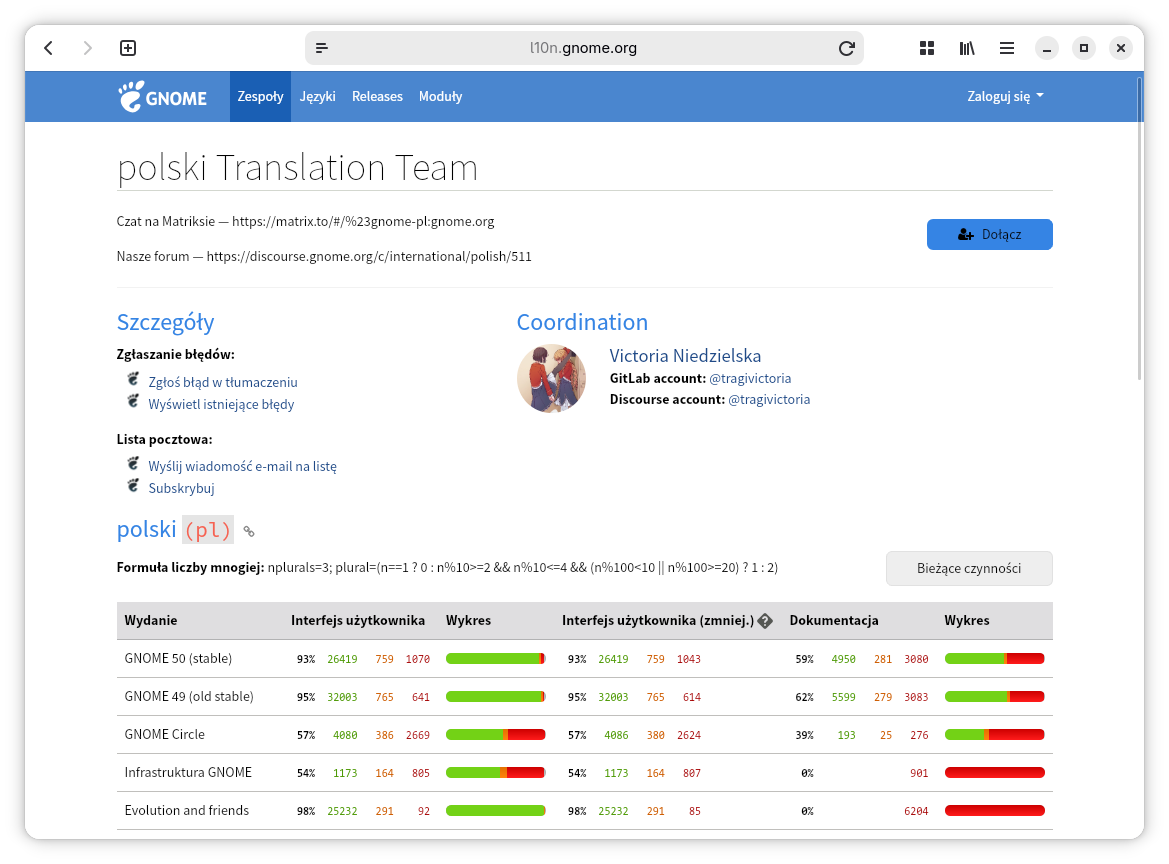This screenshot has width=1169, height=864.
Task: Follow the Subskrybuj mailing list link
Action: click(x=181, y=488)
